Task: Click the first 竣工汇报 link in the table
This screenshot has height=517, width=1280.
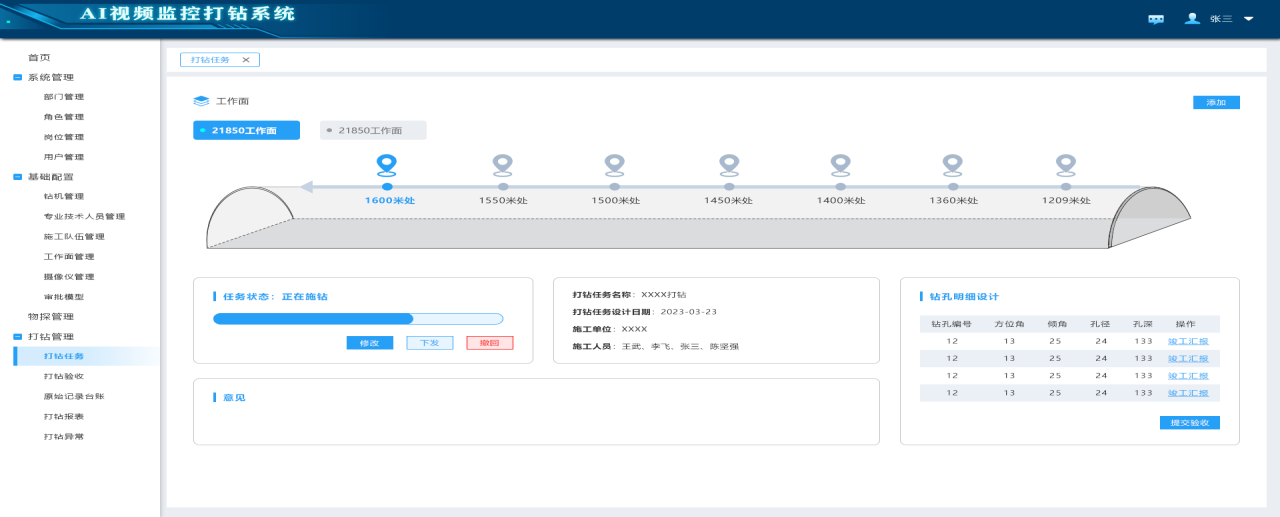Action: (x=1188, y=341)
